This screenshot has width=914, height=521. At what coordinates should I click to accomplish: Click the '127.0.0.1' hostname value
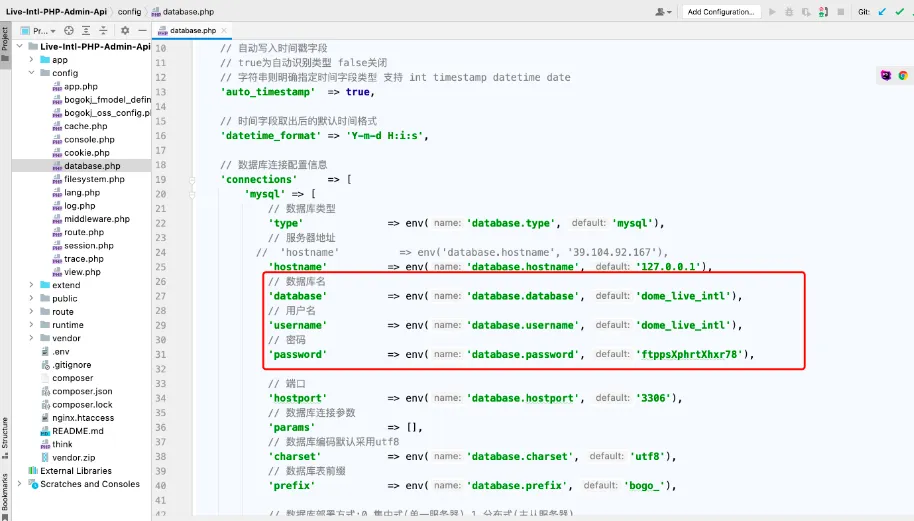click(669, 267)
